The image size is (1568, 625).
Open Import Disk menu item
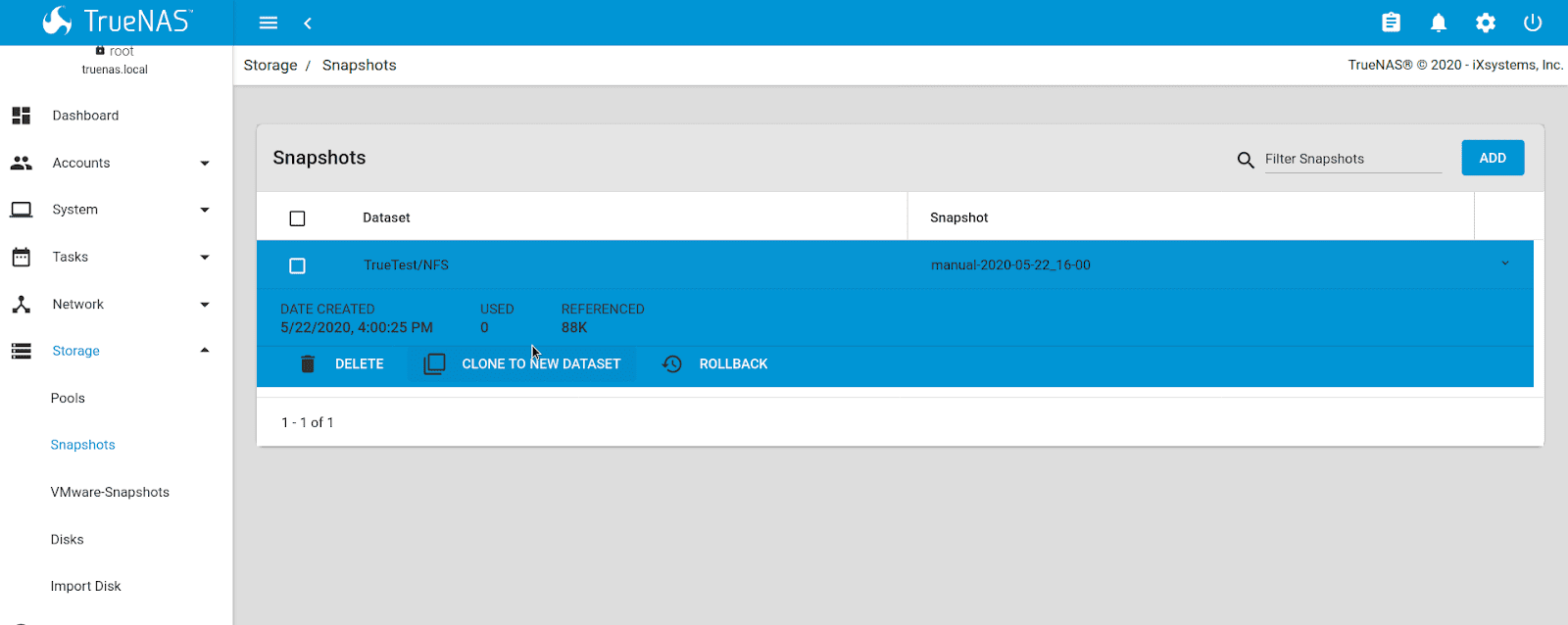point(85,586)
